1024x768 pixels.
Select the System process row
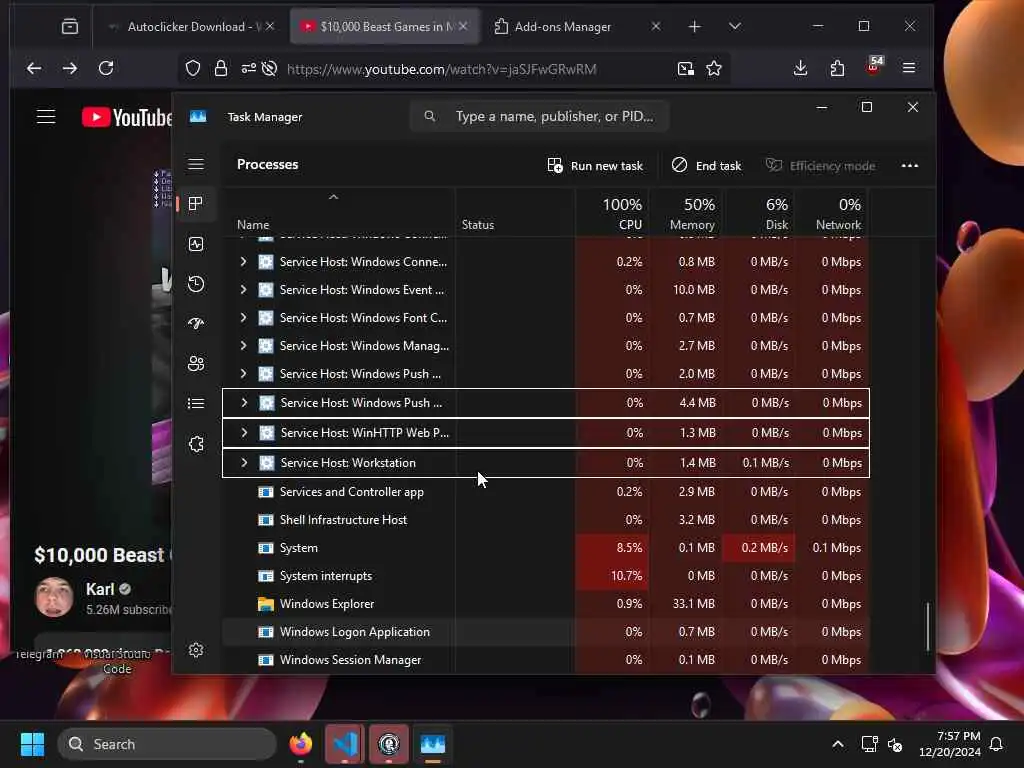click(x=545, y=548)
